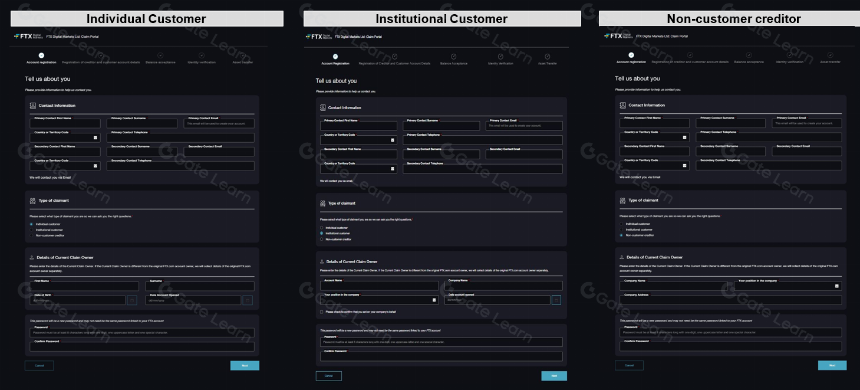Viewport: 860px width, 390px height.
Task: Click Asset Transfer step icon in Institutional Customer form
Action: point(547,56)
